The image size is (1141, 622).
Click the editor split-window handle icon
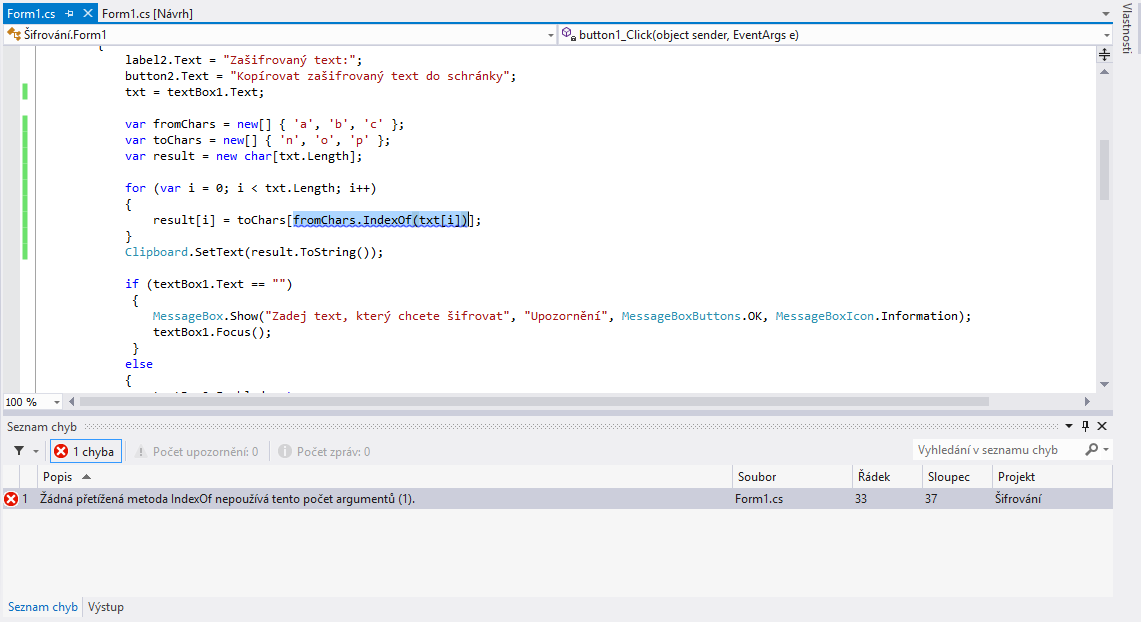click(x=1104, y=54)
